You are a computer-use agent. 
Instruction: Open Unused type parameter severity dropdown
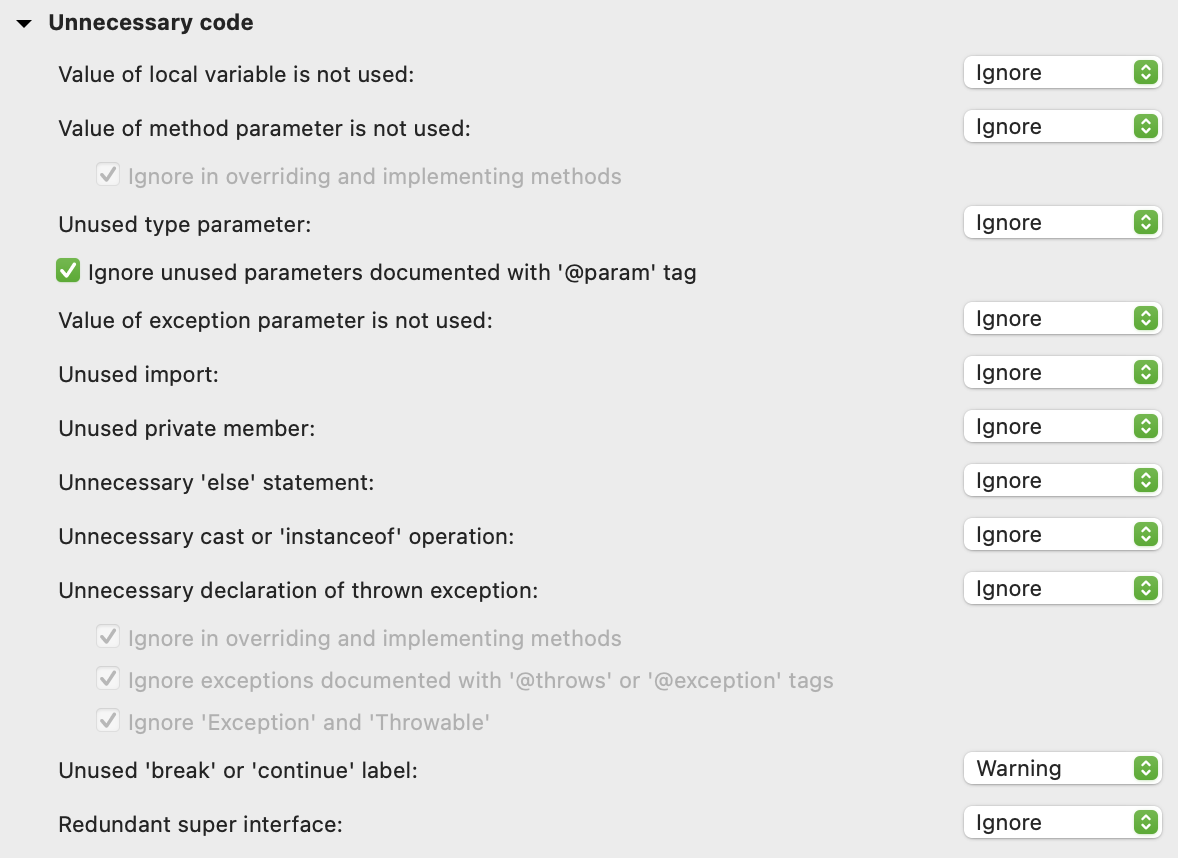click(x=1061, y=223)
